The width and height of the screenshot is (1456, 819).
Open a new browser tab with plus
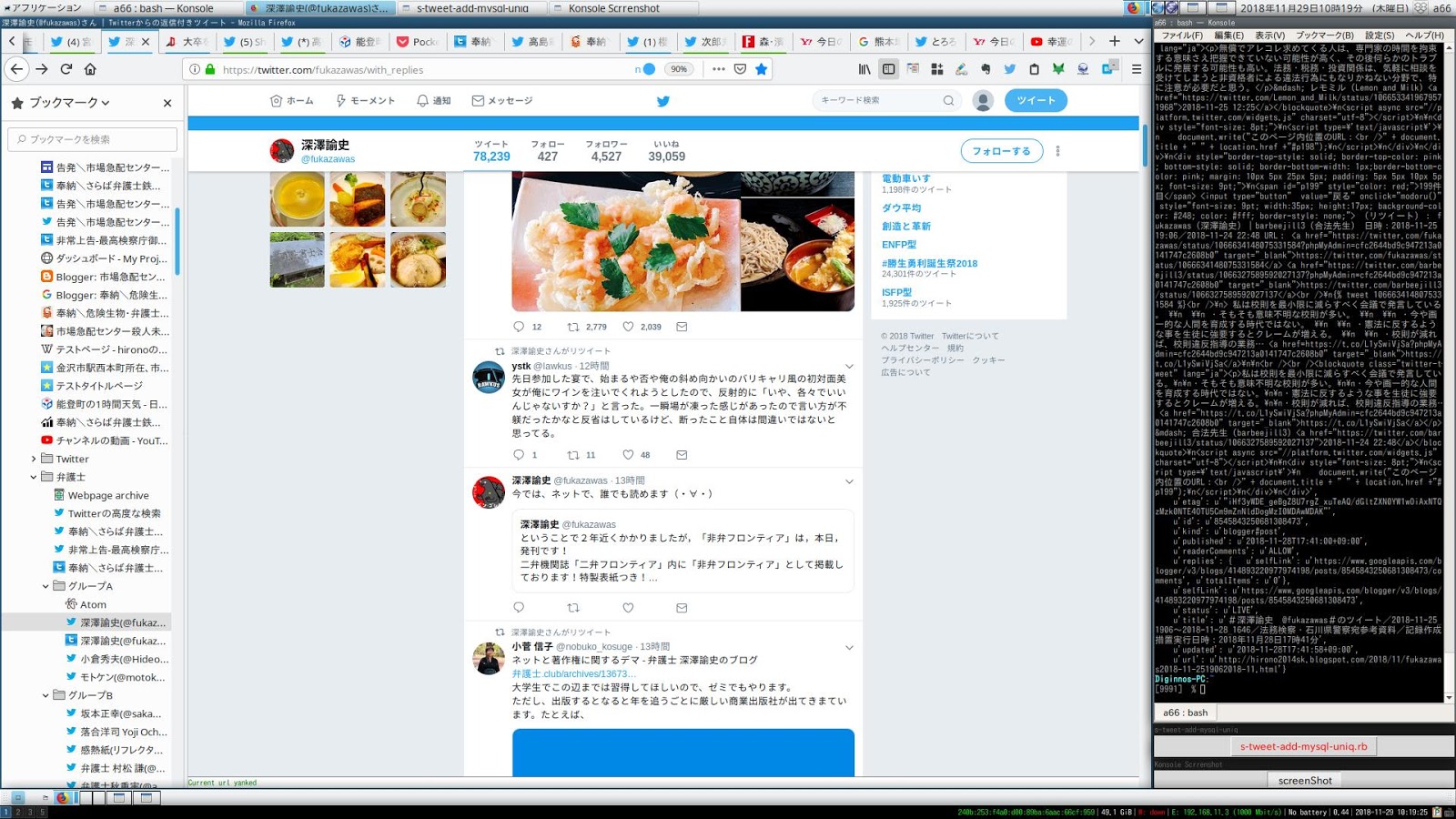(x=1115, y=41)
